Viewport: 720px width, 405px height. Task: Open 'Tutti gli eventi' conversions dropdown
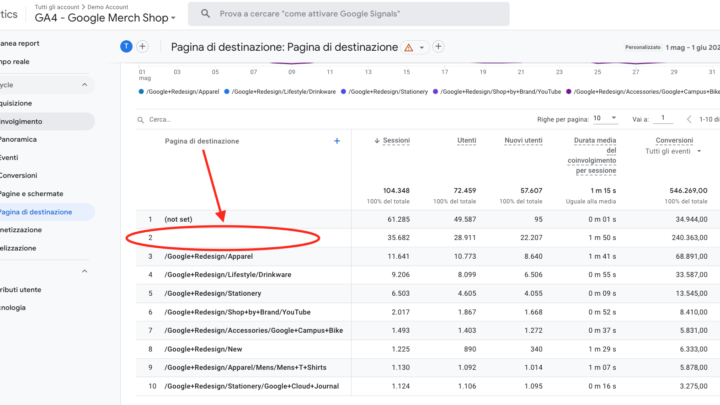pos(673,151)
